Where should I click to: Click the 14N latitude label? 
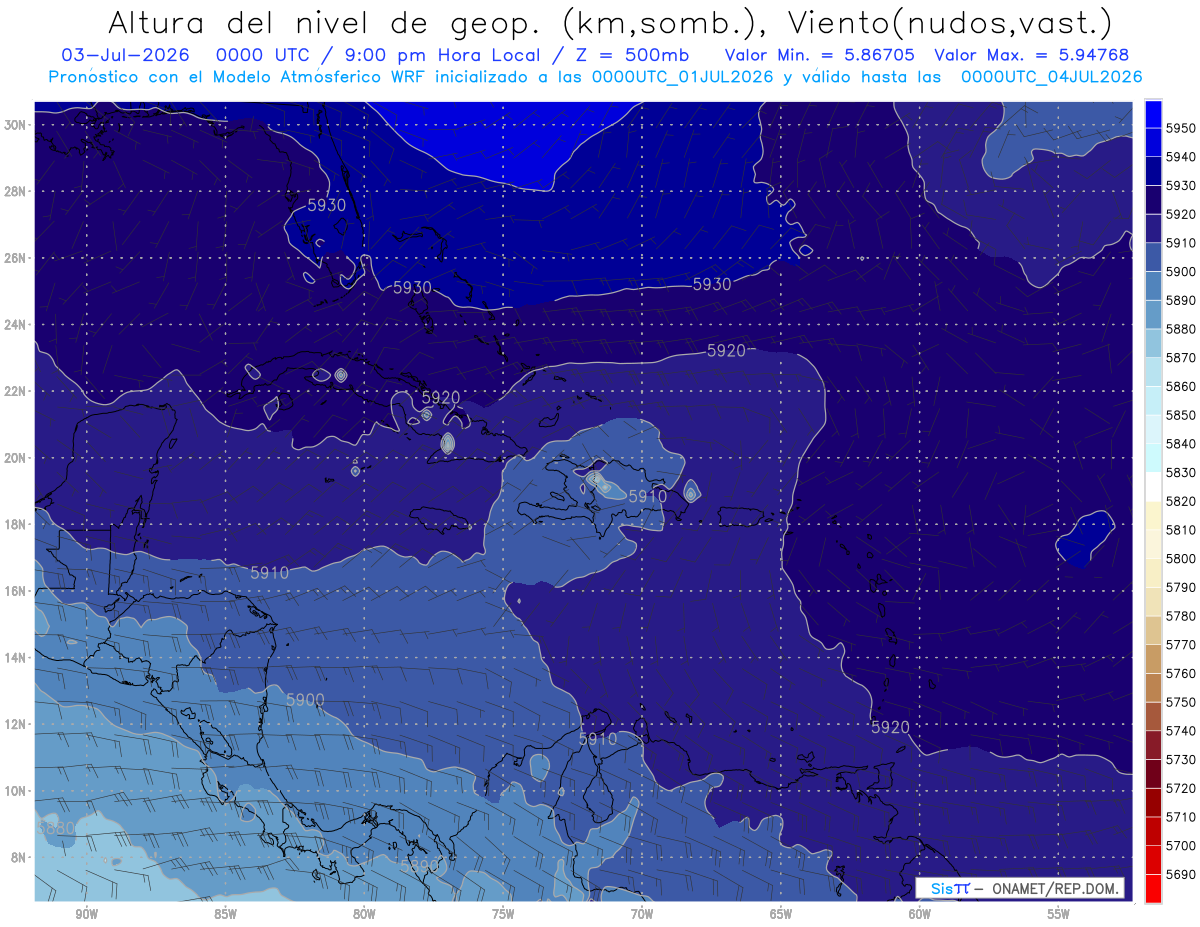click(x=14, y=658)
